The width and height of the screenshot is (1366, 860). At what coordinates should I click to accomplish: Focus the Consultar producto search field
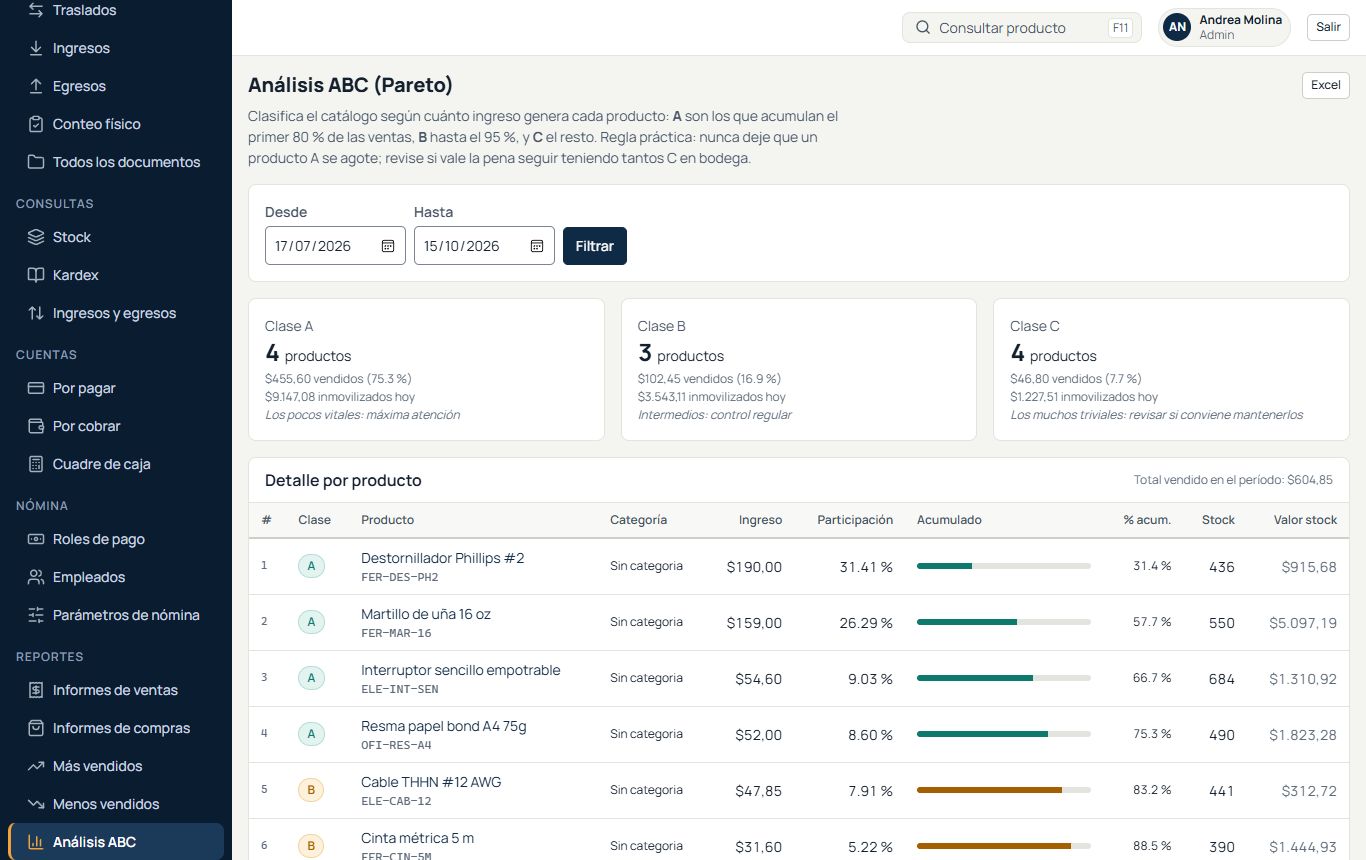click(1022, 28)
